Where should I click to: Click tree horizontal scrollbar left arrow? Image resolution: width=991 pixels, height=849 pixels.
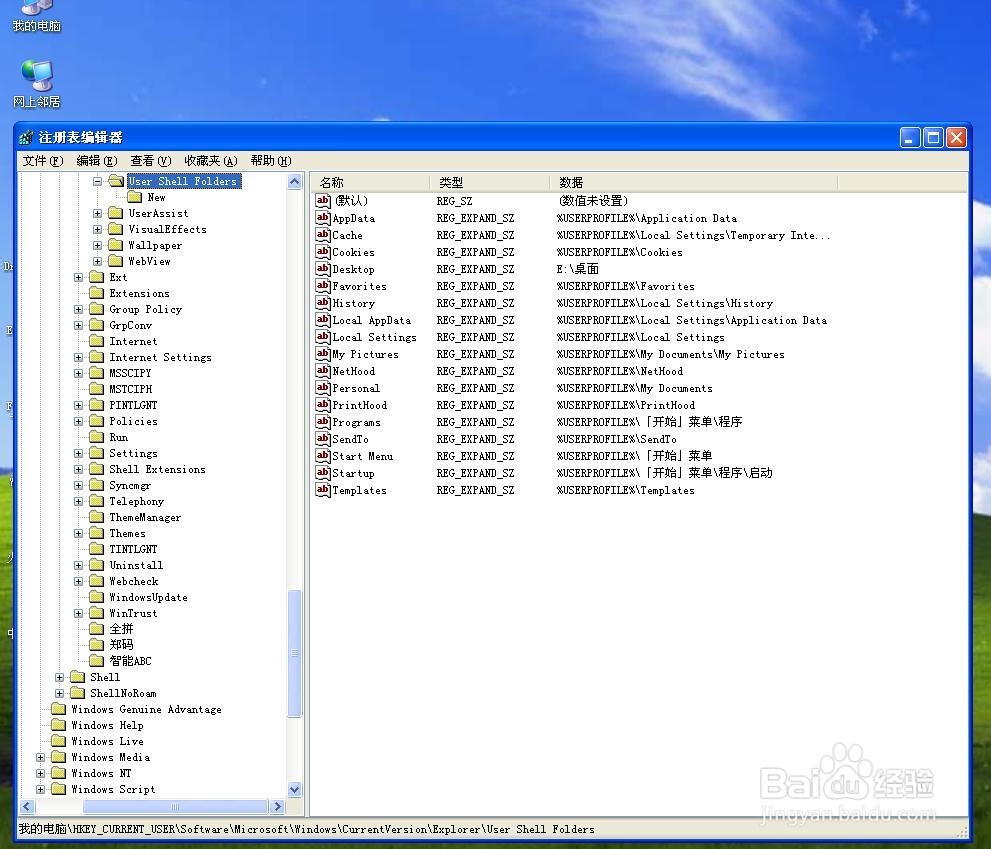pos(27,807)
